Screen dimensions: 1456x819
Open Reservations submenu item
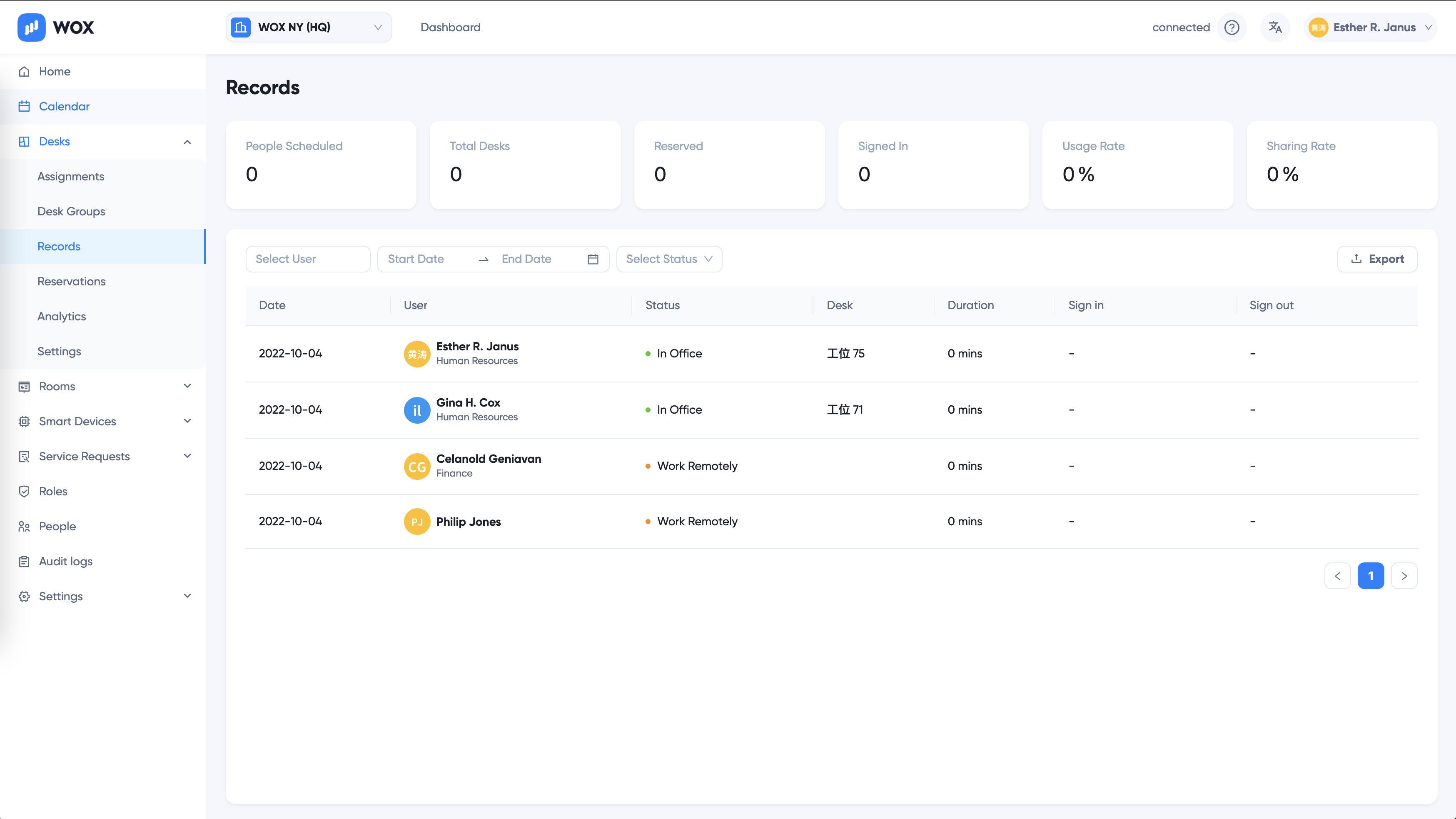click(x=102, y=282)
